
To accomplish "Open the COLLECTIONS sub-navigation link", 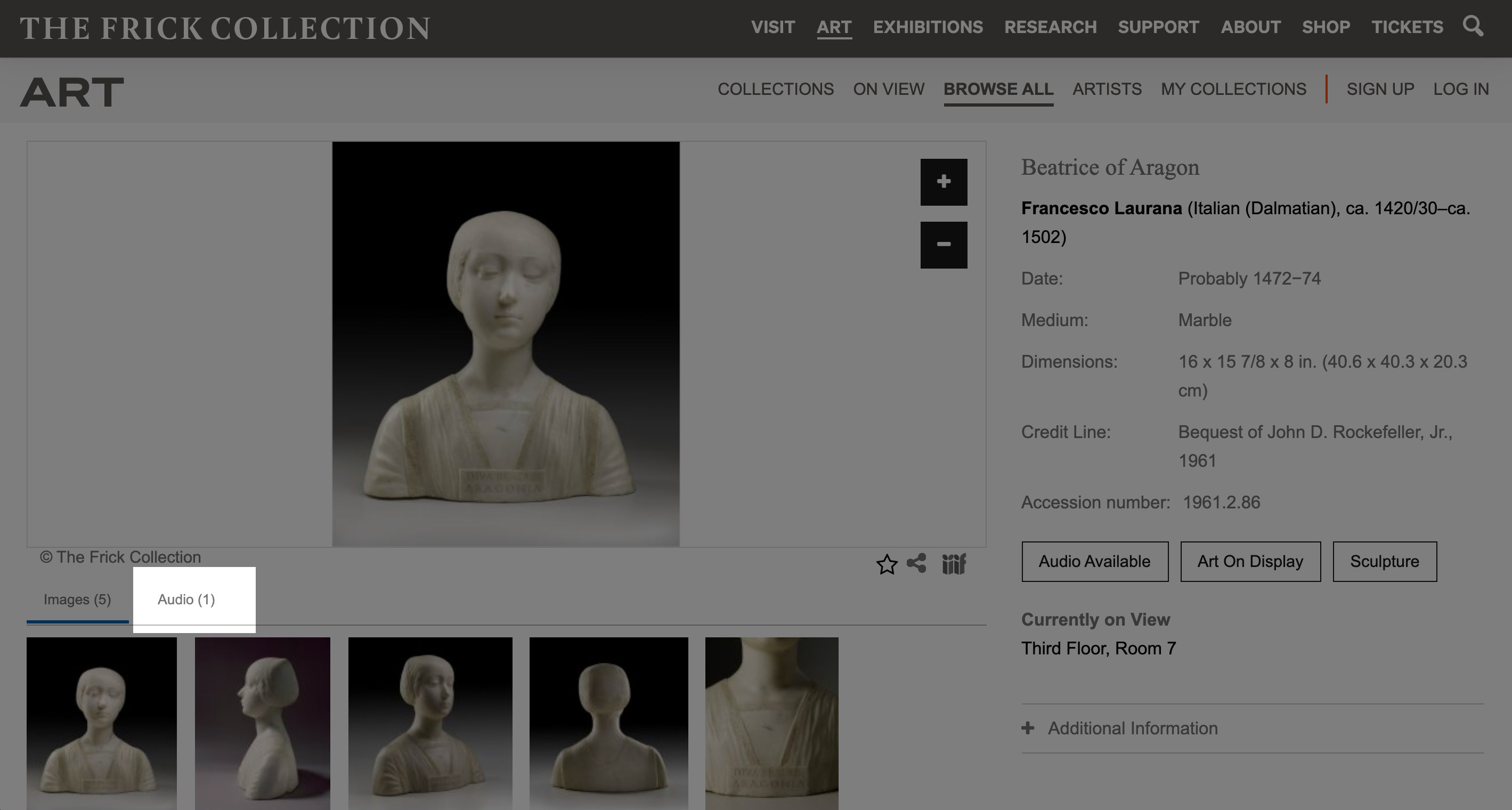I will point(775,89).
